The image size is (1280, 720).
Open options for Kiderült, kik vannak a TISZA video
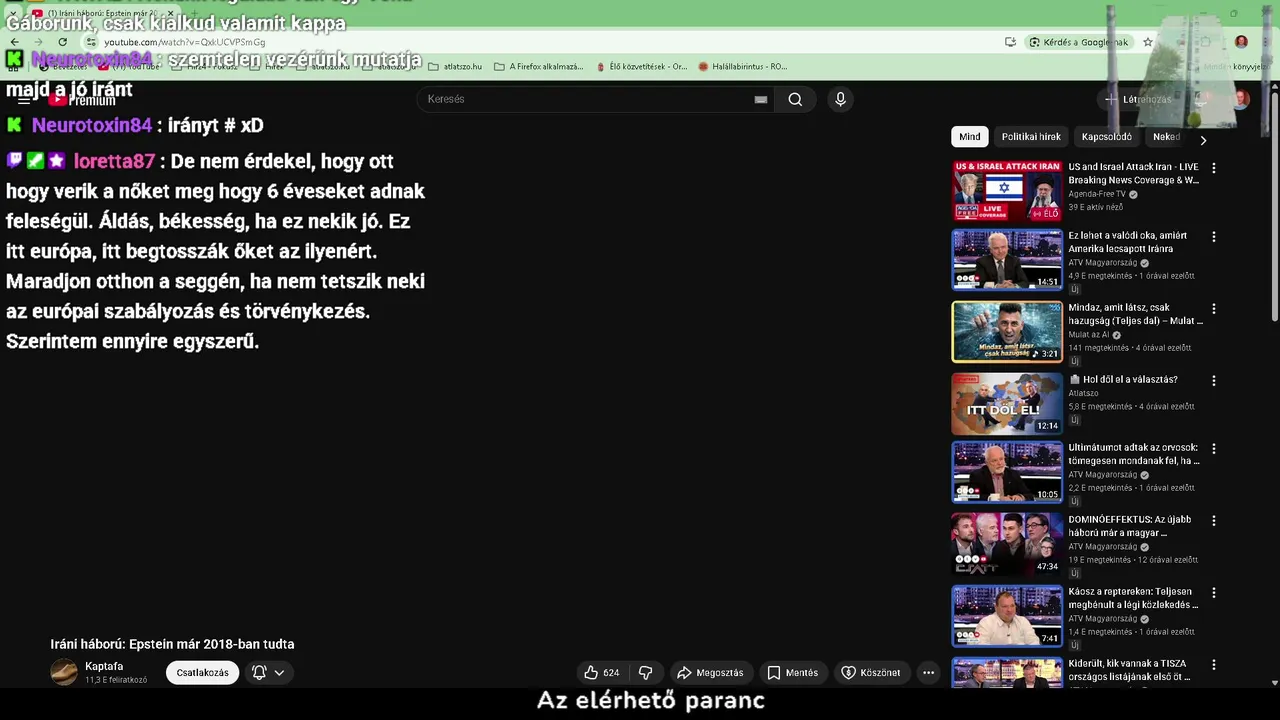point(1214,665)
